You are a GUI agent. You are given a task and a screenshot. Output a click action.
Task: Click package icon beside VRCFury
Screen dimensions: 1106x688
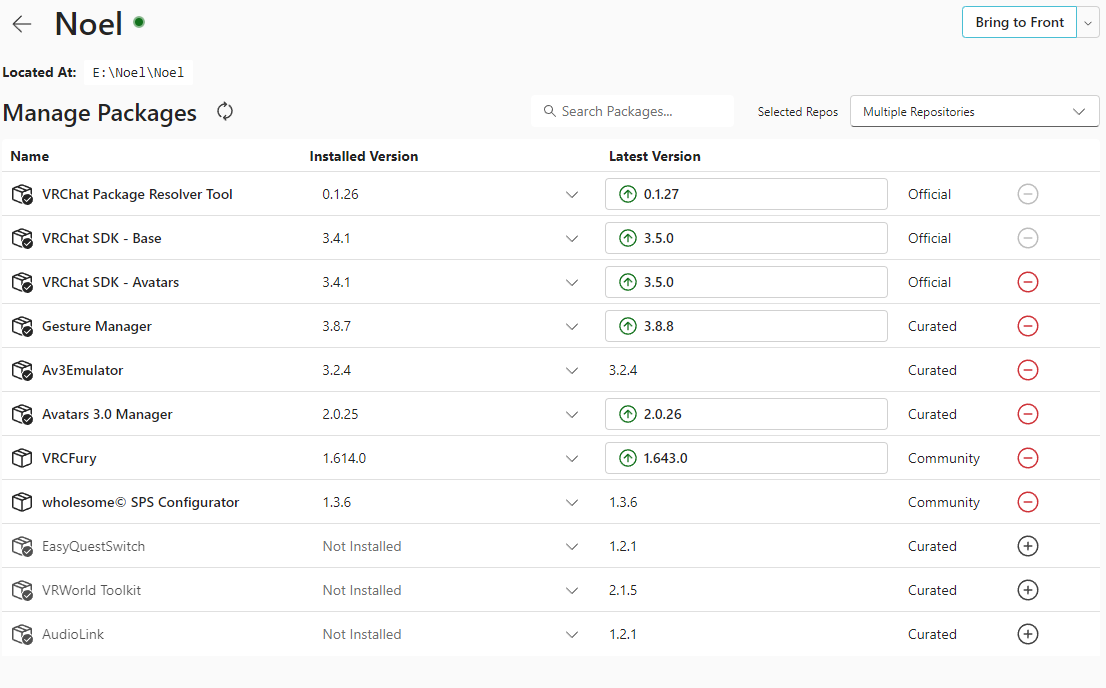click(23, 458)
